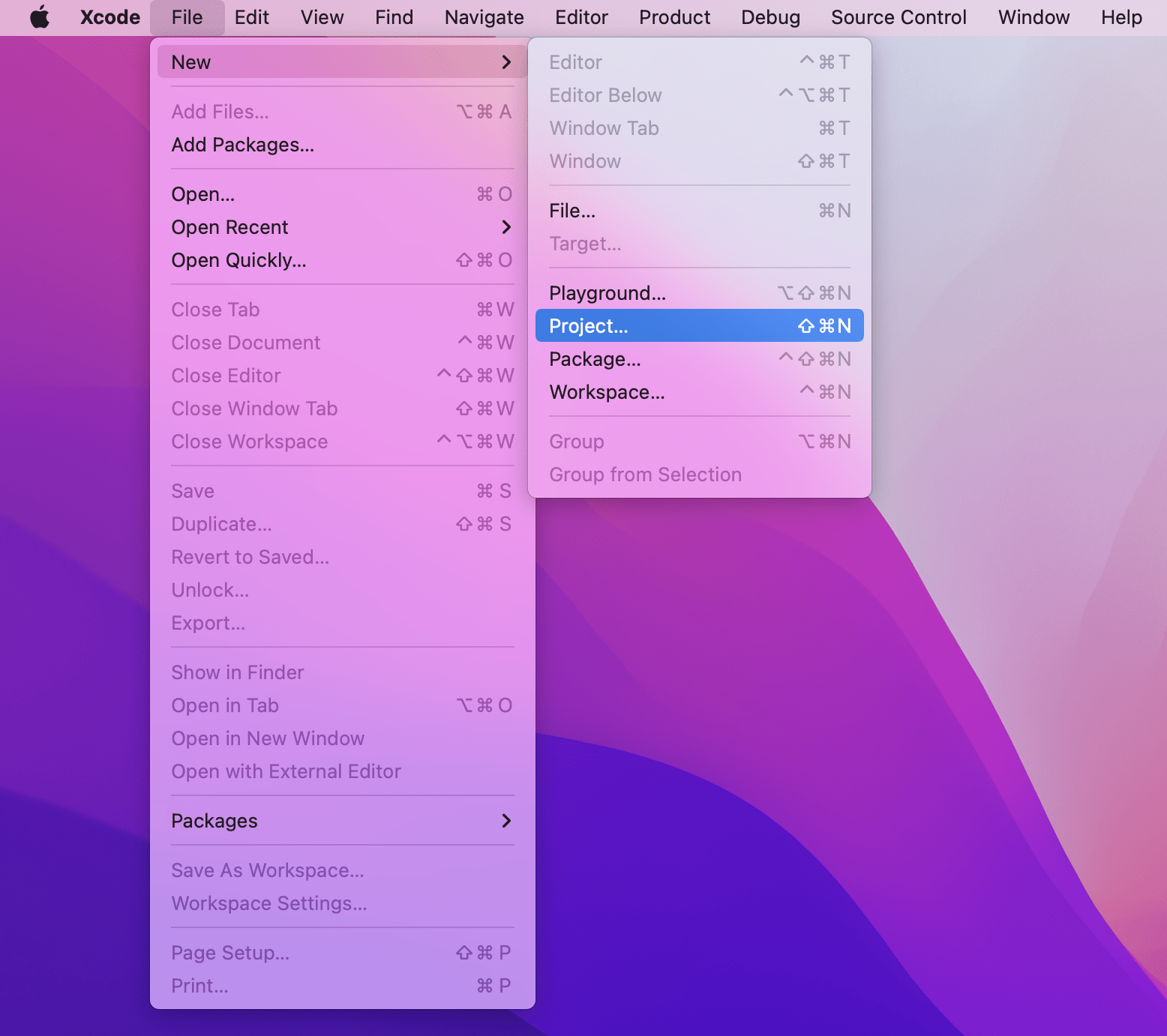Open the Apple menu
Viewport: 1167px width, 1036px height.
(40, 17)
